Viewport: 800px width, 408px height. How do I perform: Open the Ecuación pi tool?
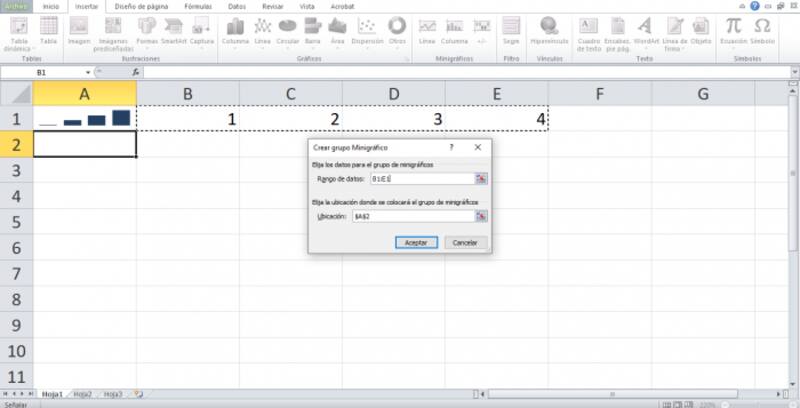(734, 29)
